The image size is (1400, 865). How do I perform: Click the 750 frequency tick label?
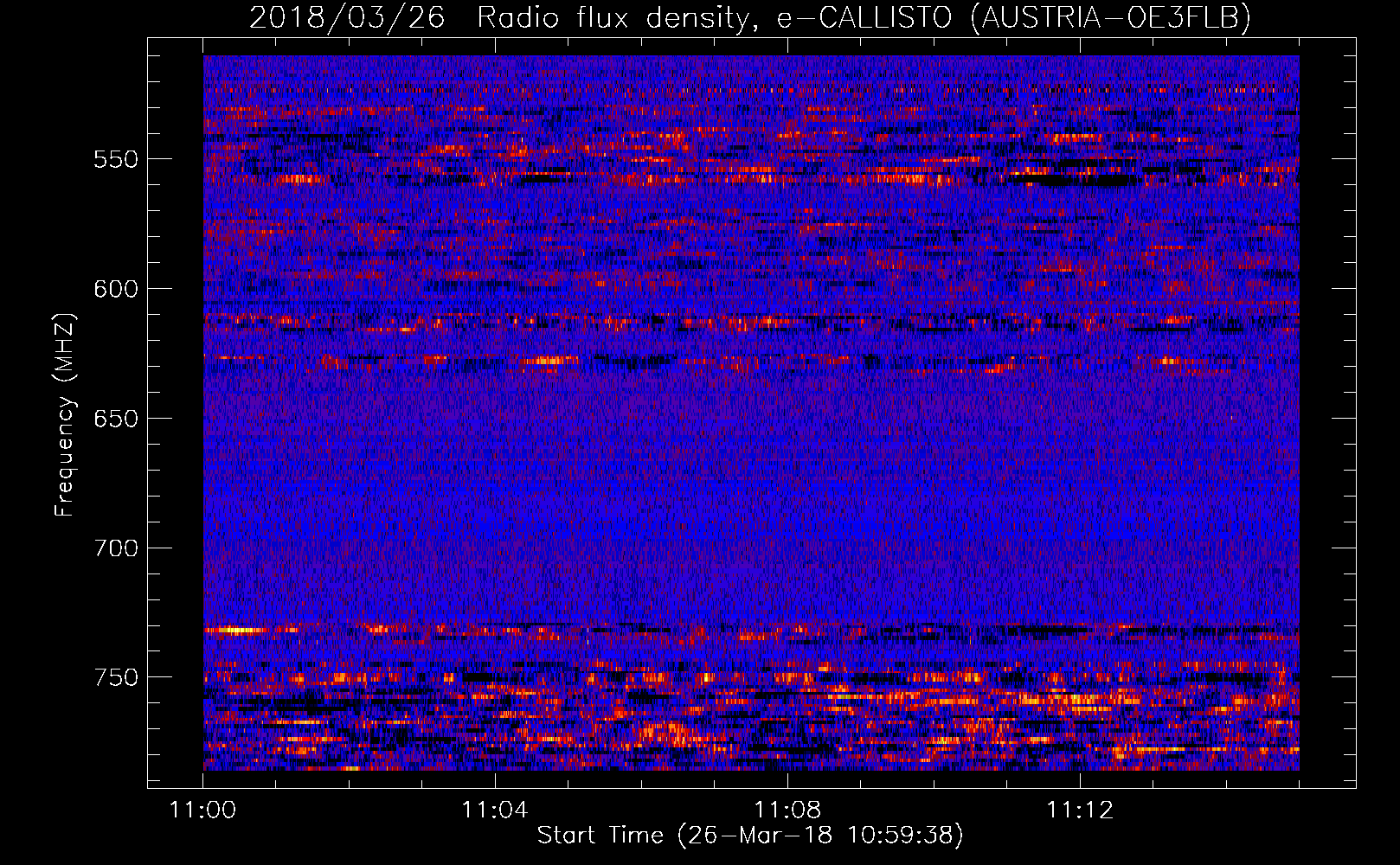pos(116,677)
